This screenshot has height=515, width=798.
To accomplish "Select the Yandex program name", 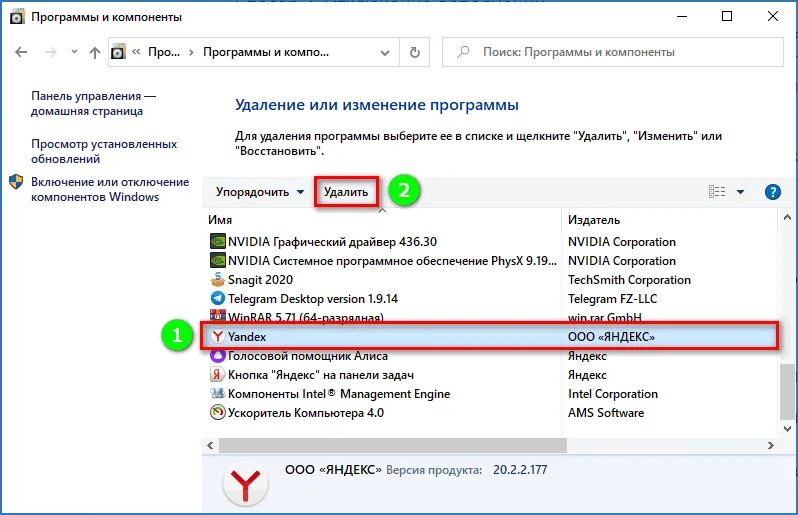I will pos(247,337).
